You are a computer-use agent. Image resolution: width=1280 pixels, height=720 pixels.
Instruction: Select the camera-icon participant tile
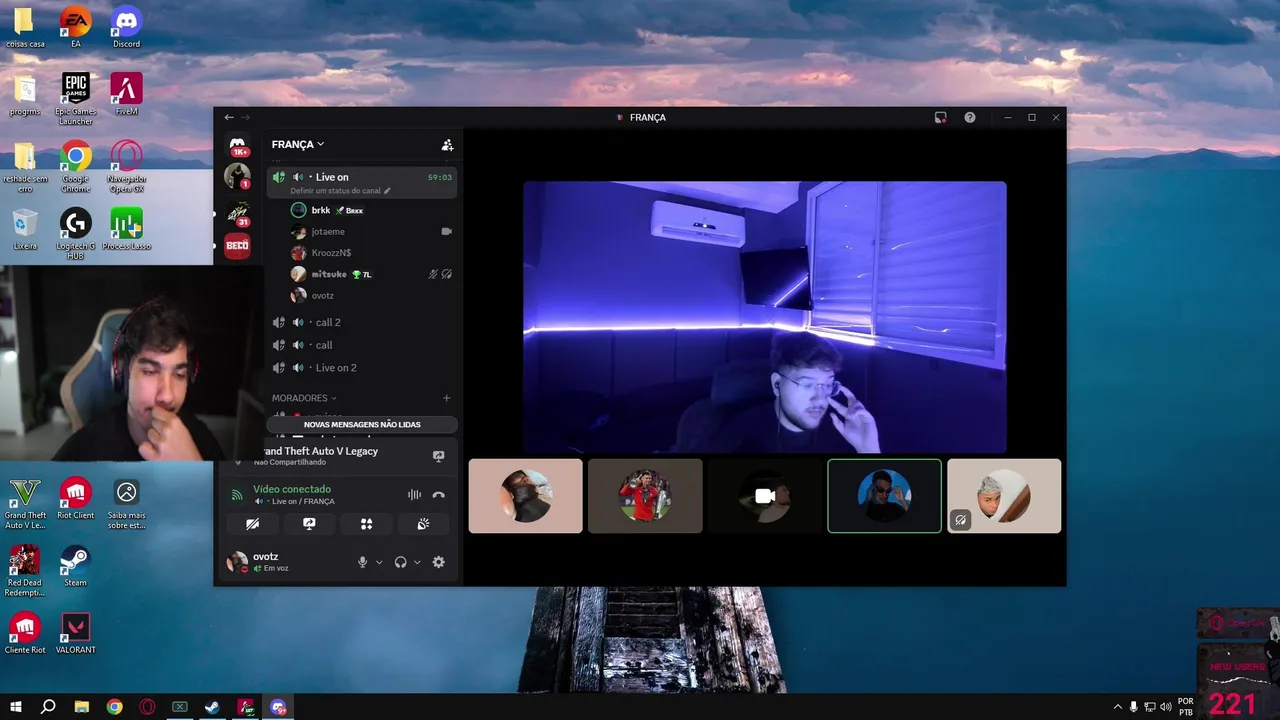coord(765,496)
